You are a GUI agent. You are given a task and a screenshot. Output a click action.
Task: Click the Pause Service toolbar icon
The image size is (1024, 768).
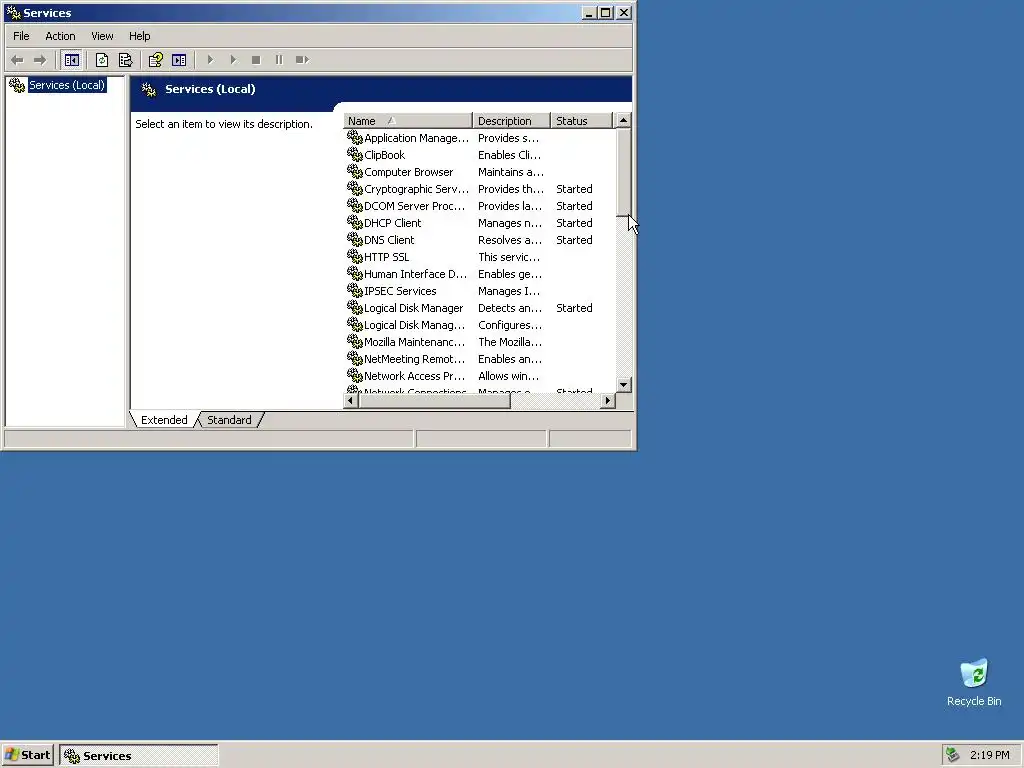(x=279, y=60)
